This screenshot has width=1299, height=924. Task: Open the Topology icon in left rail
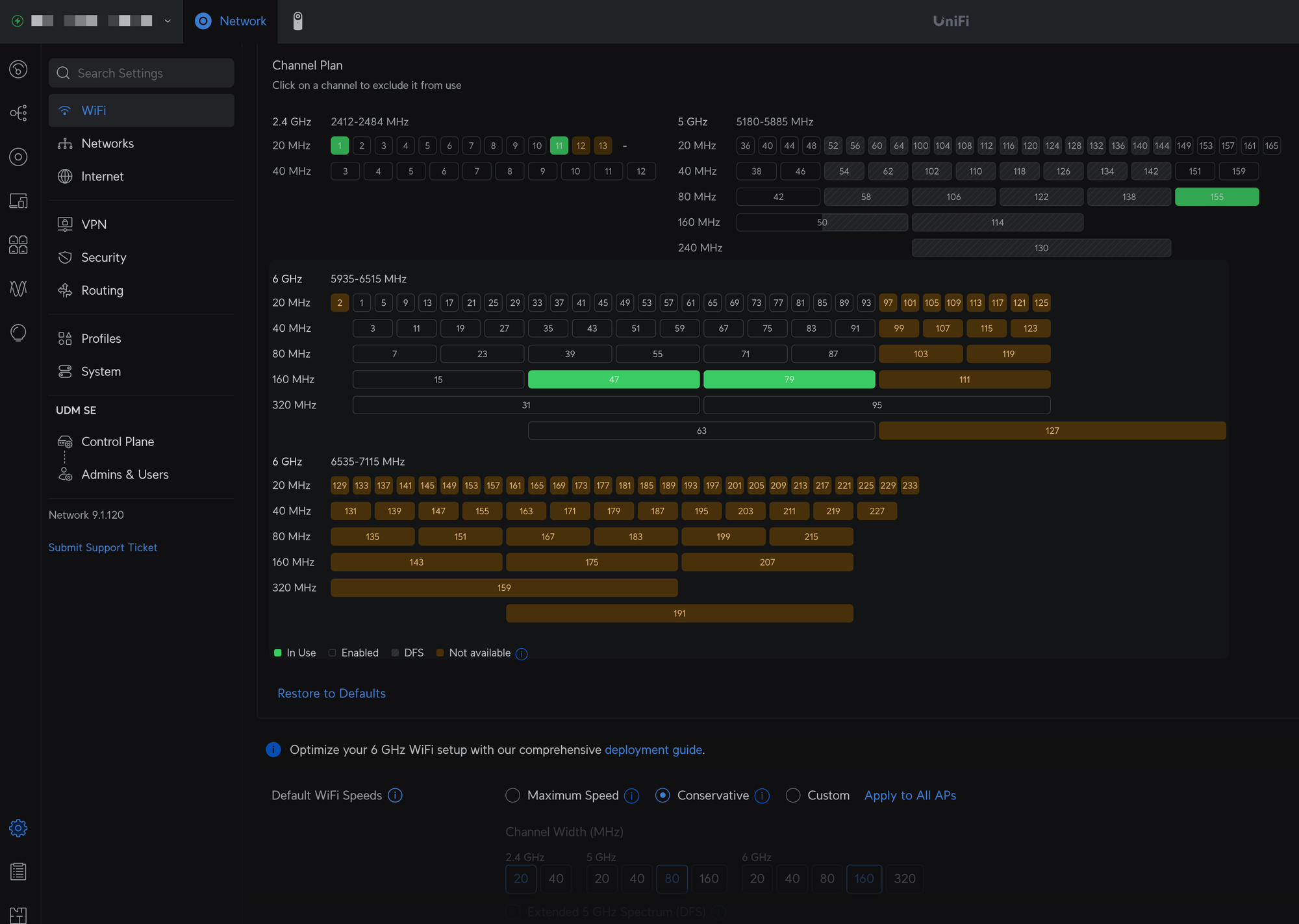click(x=18, y=113)
